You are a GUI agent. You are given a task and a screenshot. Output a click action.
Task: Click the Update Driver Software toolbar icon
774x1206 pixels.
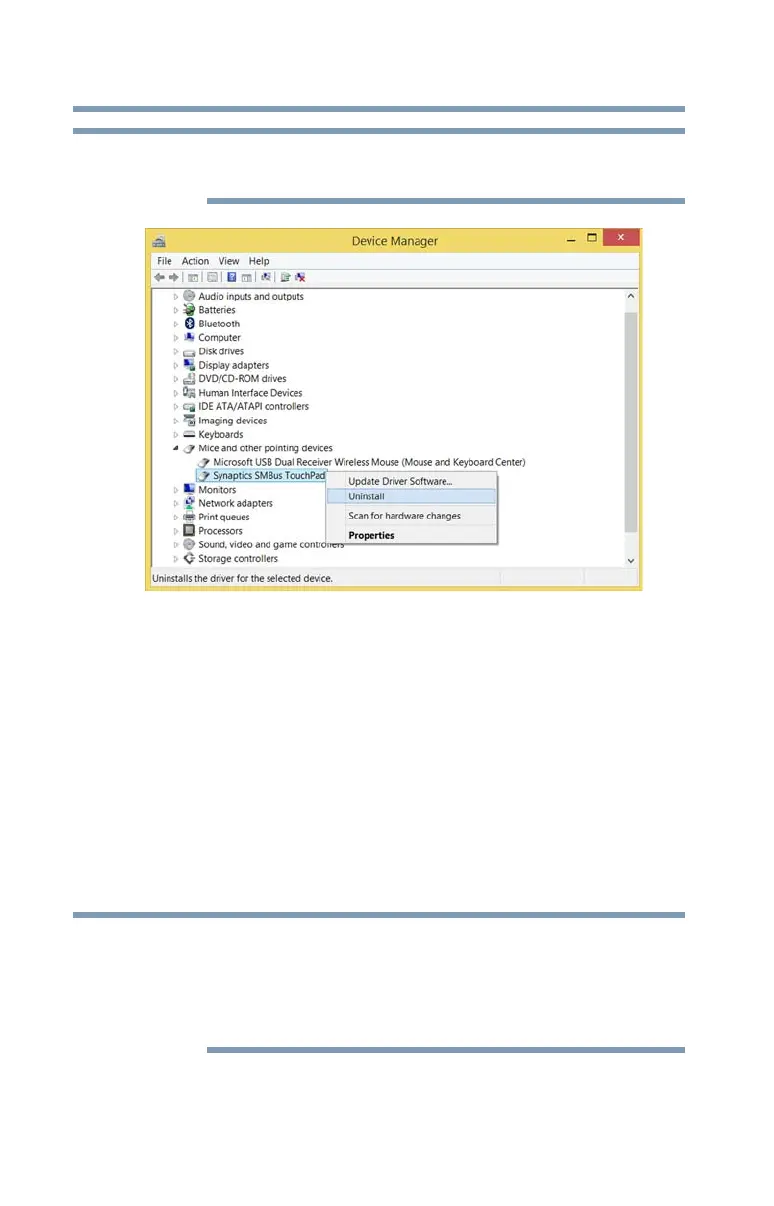[x=285, y=277]
